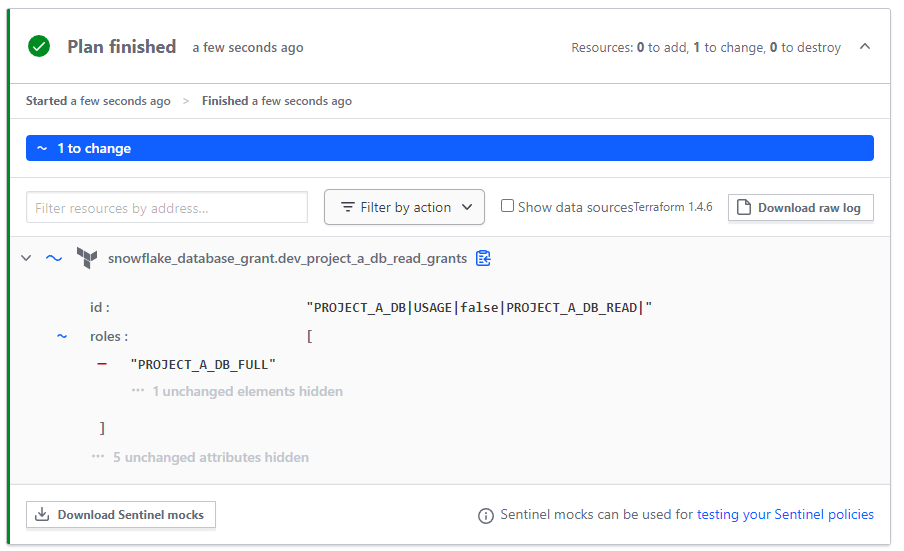The width and height of the screenshot is (904, 551).
Task: Click the green Plan finished checkmark icon
Action: coord(39,46)
